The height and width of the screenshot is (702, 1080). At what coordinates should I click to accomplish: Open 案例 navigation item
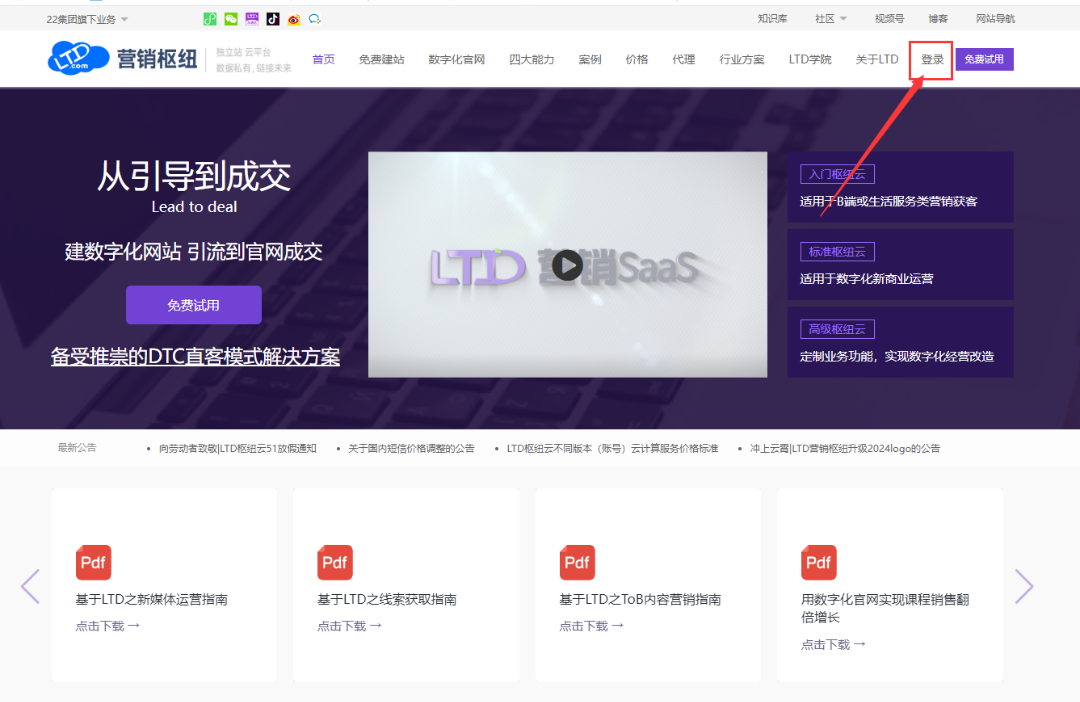point(590,59)
